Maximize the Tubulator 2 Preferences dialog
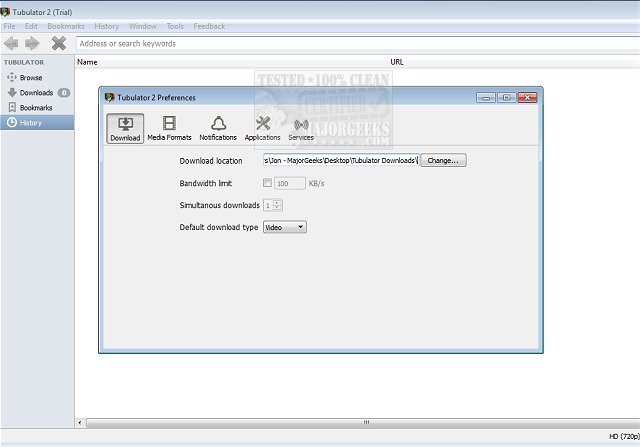 coord(507,98)
